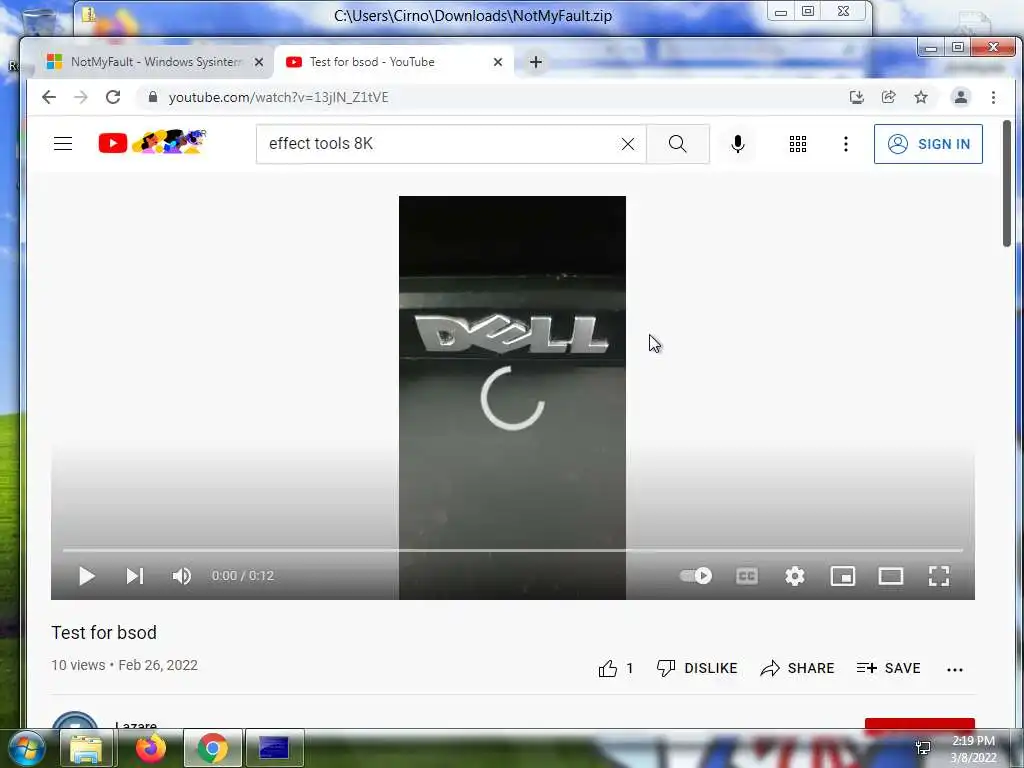Open the Chrome profile icon
1024x768 pixels.
coord(961,97)
